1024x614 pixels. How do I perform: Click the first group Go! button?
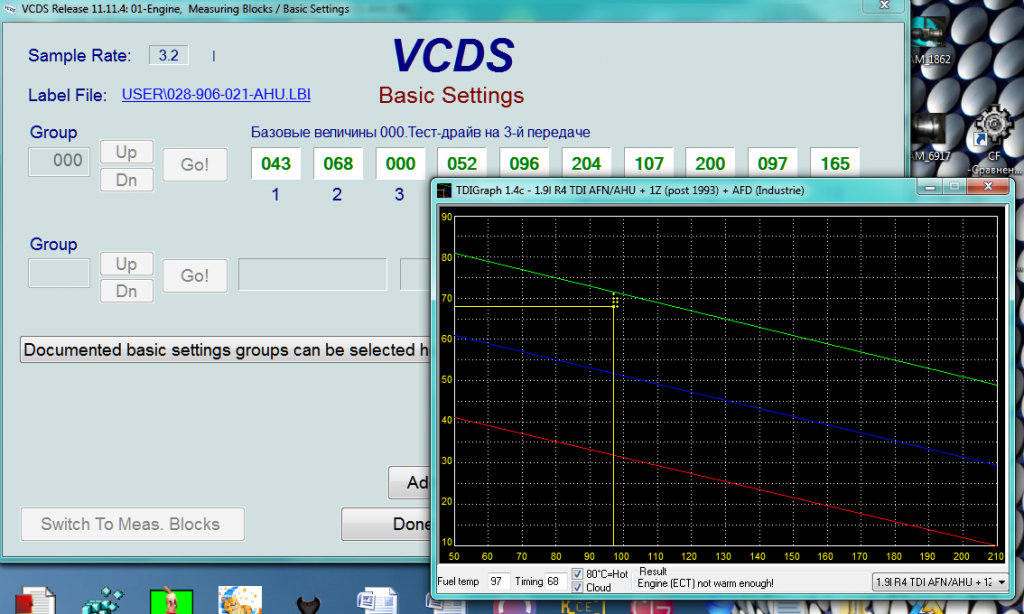click(x=195, y=164)
